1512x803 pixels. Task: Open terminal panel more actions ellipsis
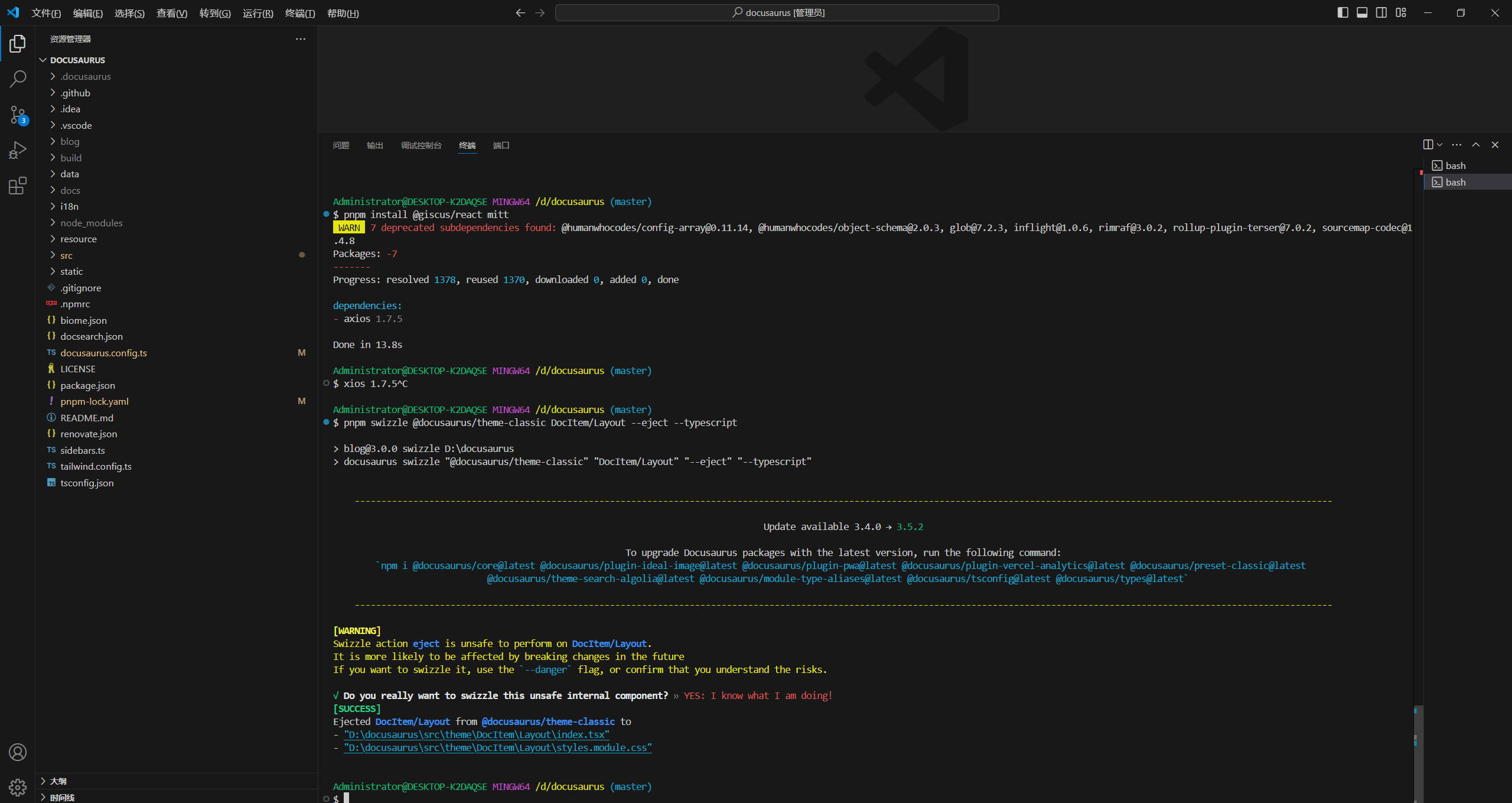(1457, 145)
